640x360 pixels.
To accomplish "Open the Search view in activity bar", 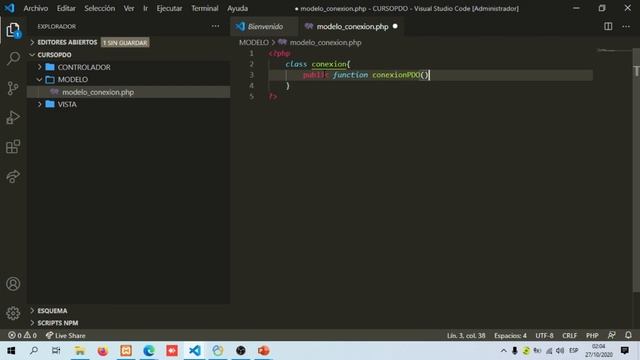I will [13, 58].
